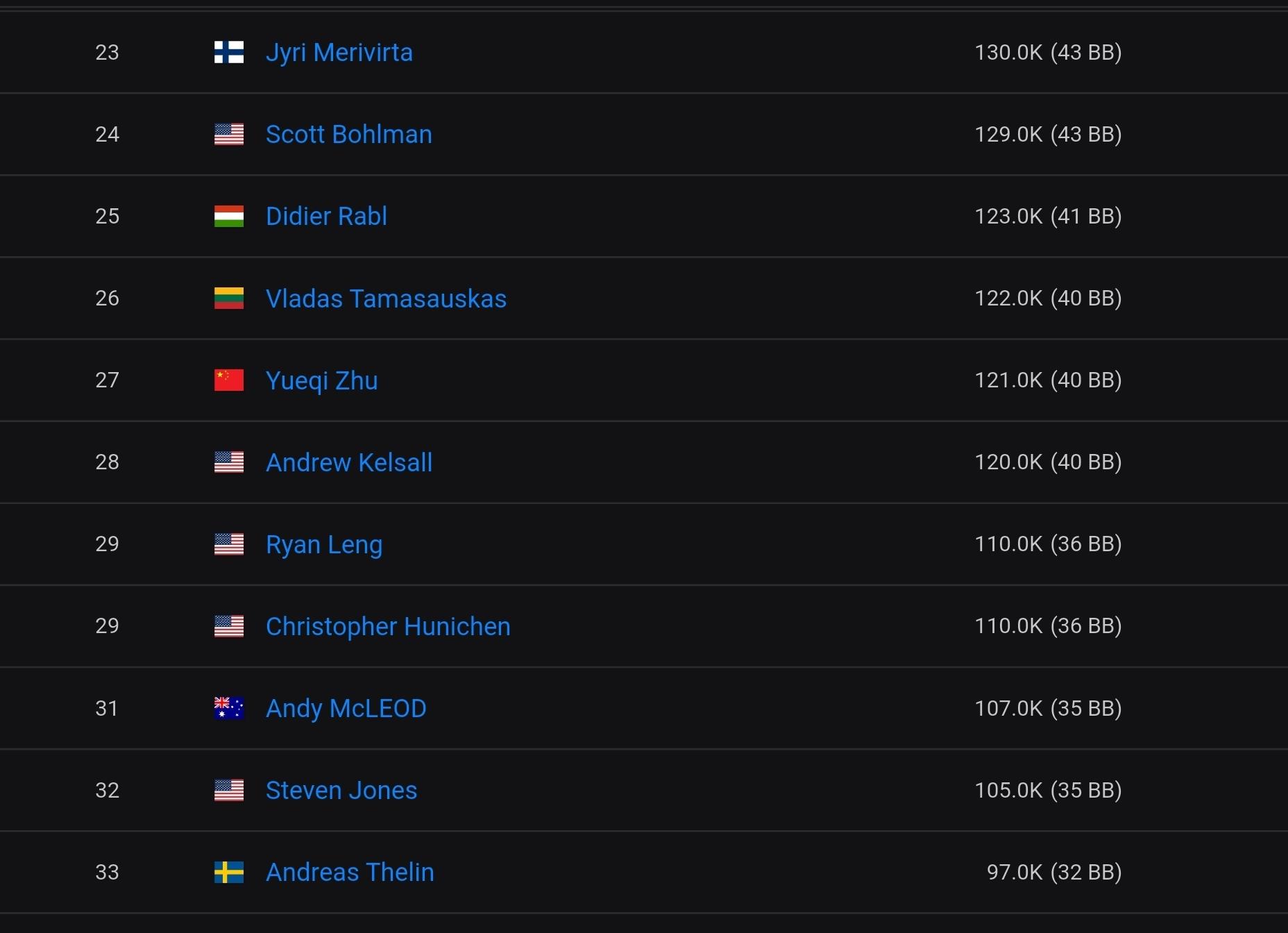Click the China flag beside Yueqi Zhu
The width and height of the screenshot is (1288, 933).
tap(228, 380)
